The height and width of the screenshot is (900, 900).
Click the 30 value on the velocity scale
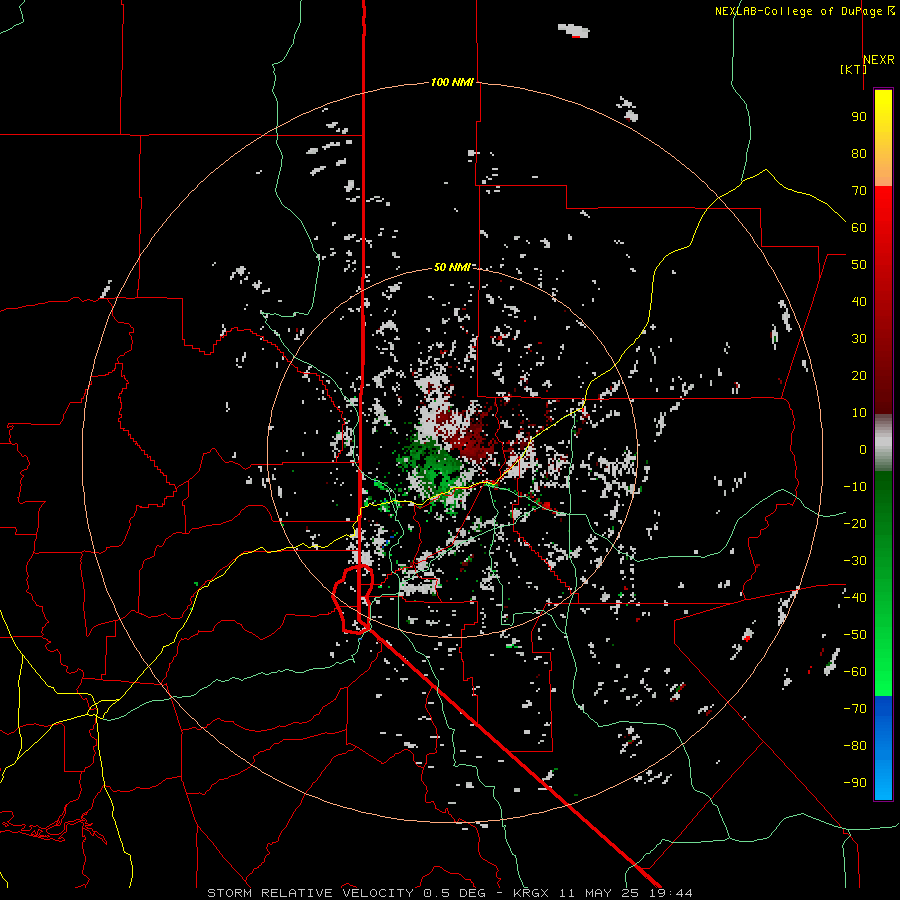coord(859,339)
